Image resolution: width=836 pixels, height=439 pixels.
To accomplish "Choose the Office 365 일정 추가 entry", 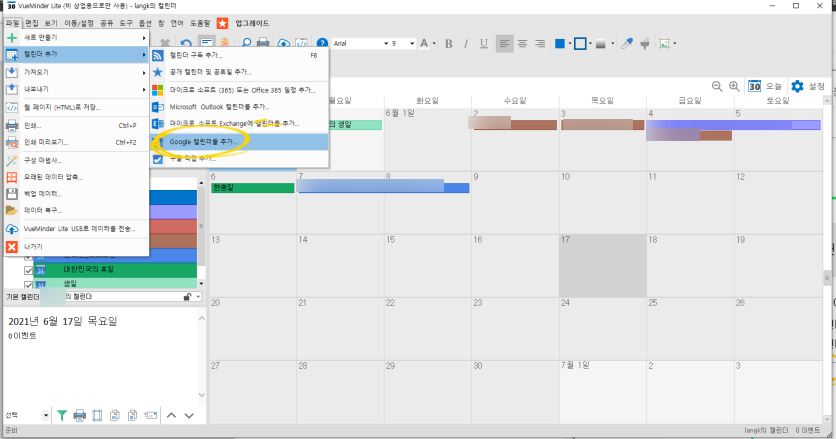I will pos(239,90).
